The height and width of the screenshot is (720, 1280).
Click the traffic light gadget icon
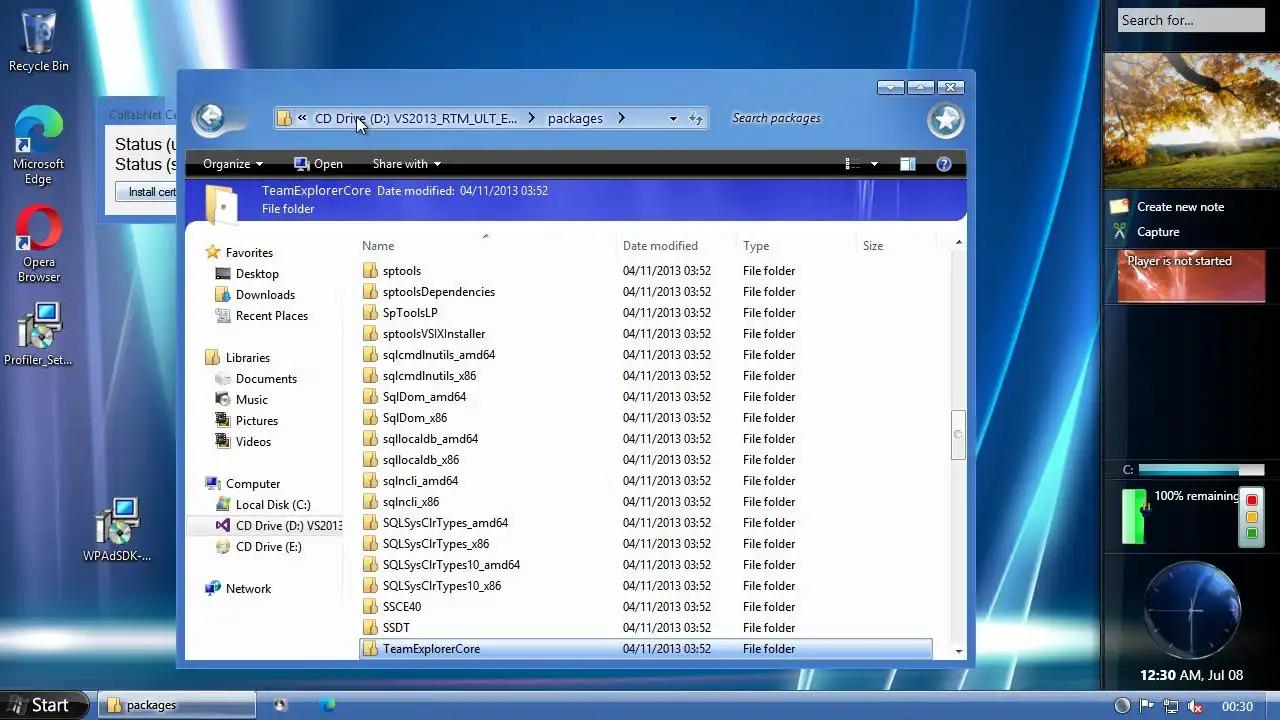pos(1251,516)
